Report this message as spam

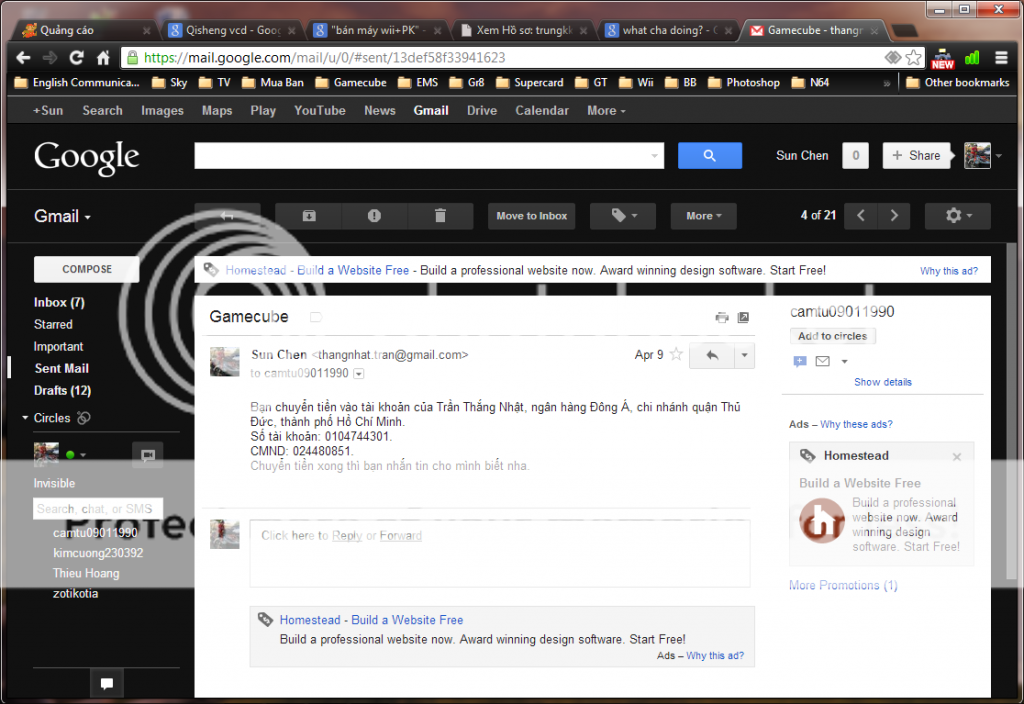click(x=374, y=216)
